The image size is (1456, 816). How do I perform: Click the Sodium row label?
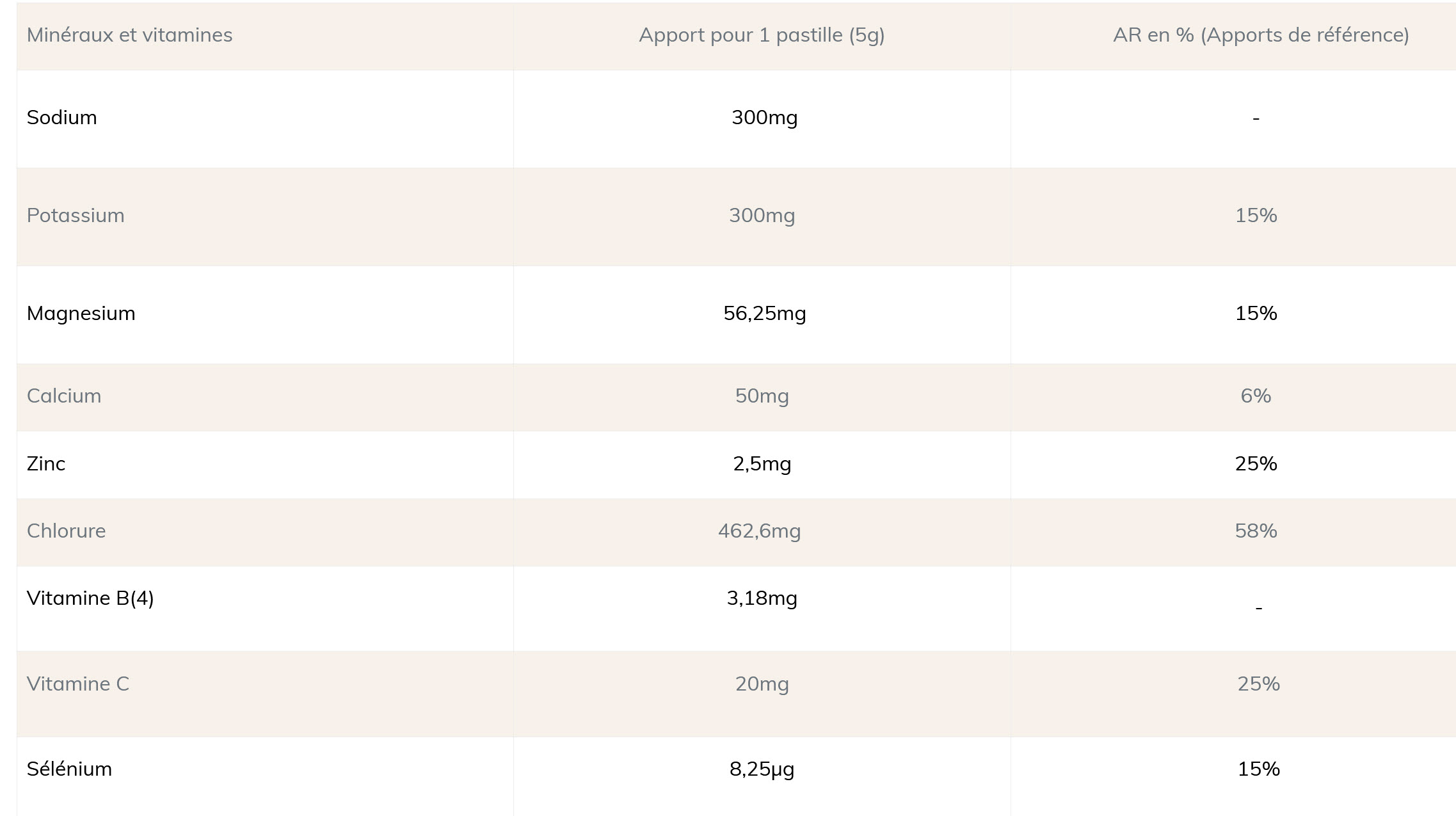[x=61, y=118]
